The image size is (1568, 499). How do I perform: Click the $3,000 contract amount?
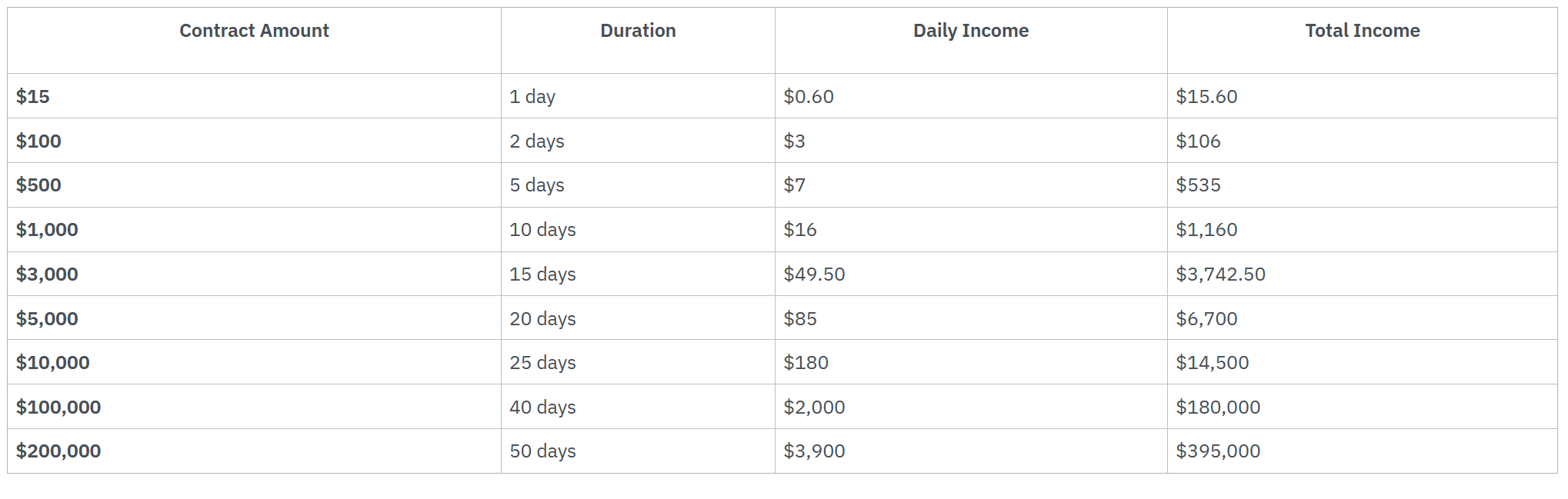coord(47,274)
